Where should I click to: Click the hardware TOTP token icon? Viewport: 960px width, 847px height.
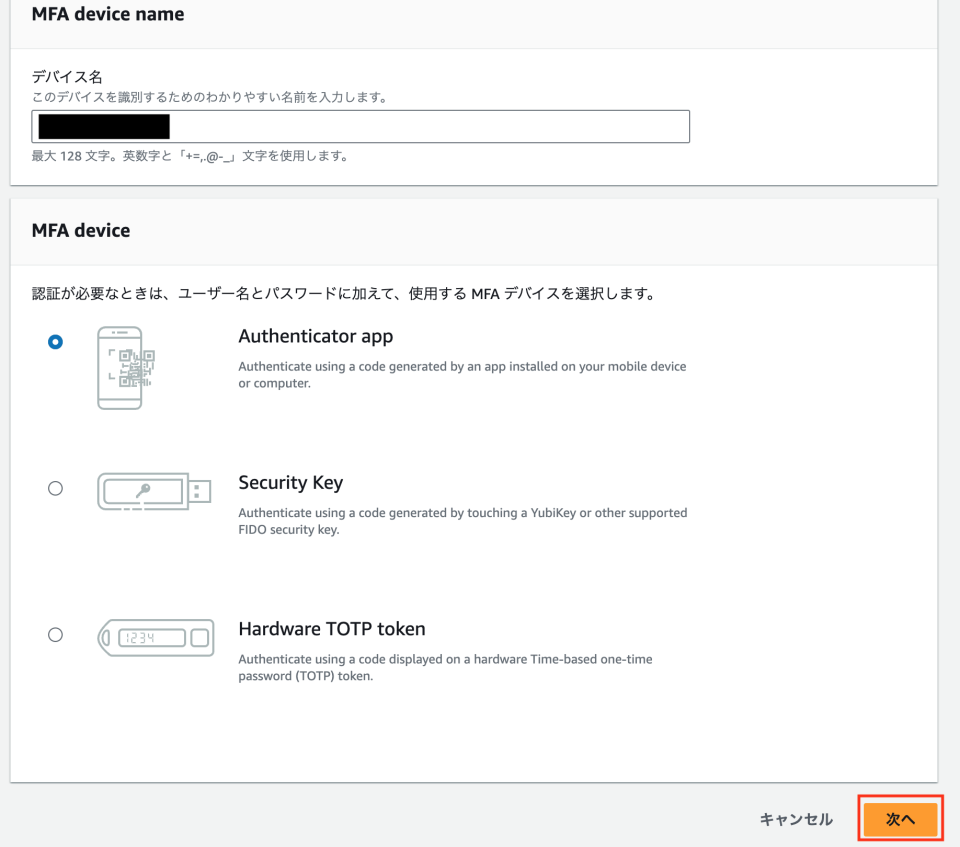155,636
